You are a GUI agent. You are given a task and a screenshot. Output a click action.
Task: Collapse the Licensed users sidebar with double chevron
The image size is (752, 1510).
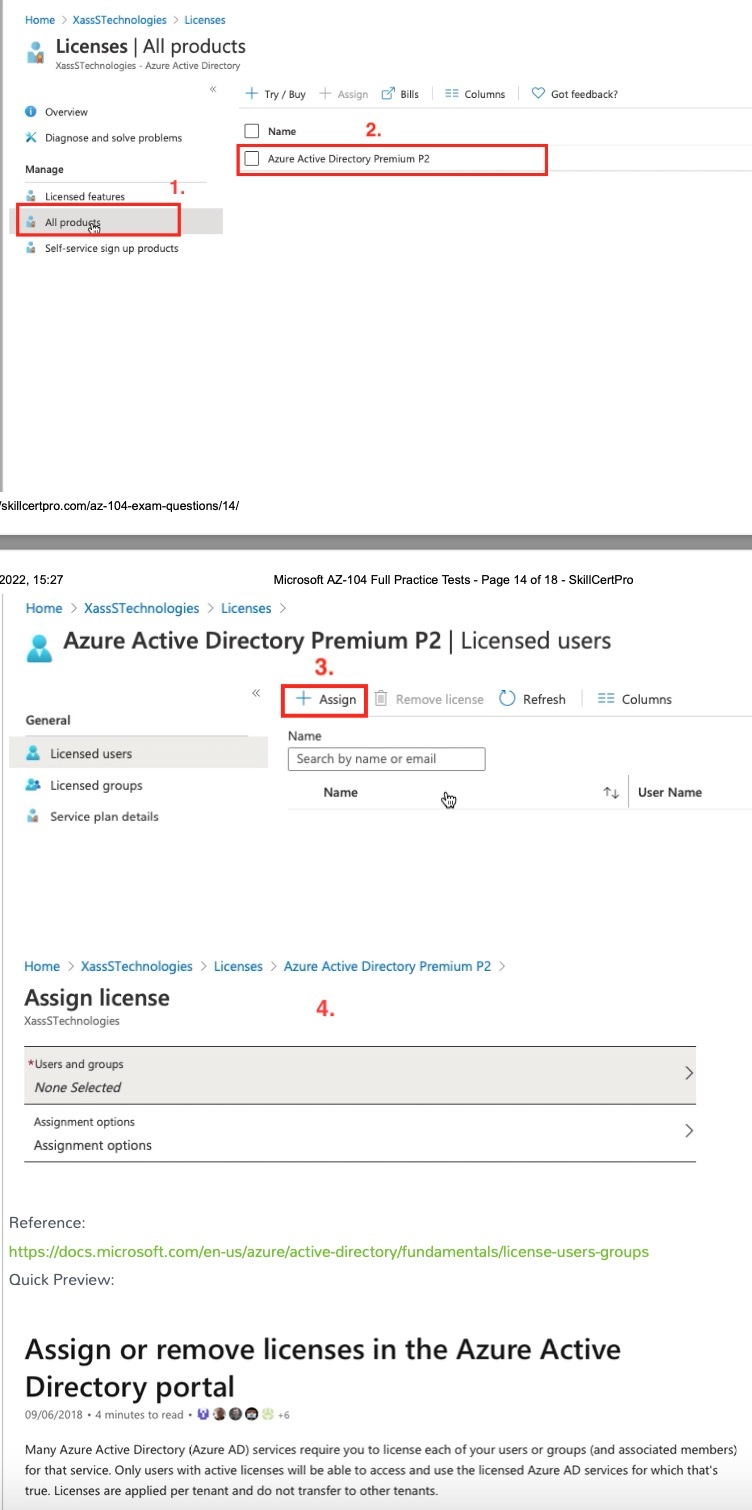tap(256, 692)
